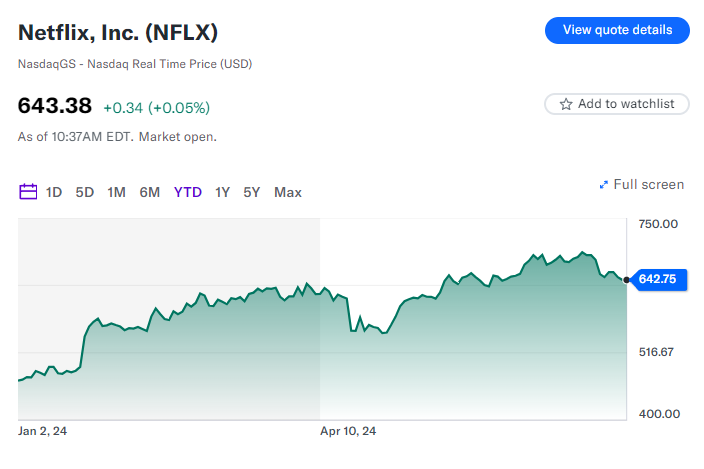Click the Jan 2, 24 date label
This screenshot has width=704, height=469.
pos(42,431)
